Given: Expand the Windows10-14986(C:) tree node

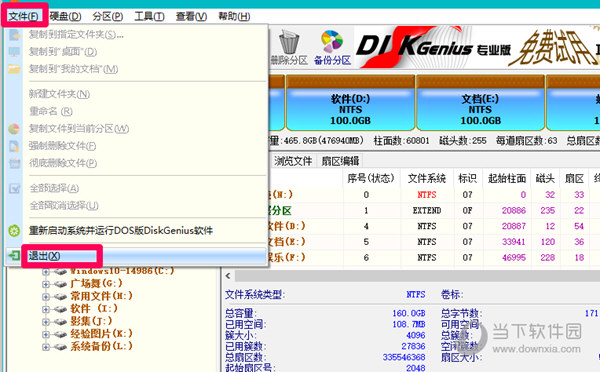Looking at the screenshot, I should pyautogui.click(x=46, y=272).
